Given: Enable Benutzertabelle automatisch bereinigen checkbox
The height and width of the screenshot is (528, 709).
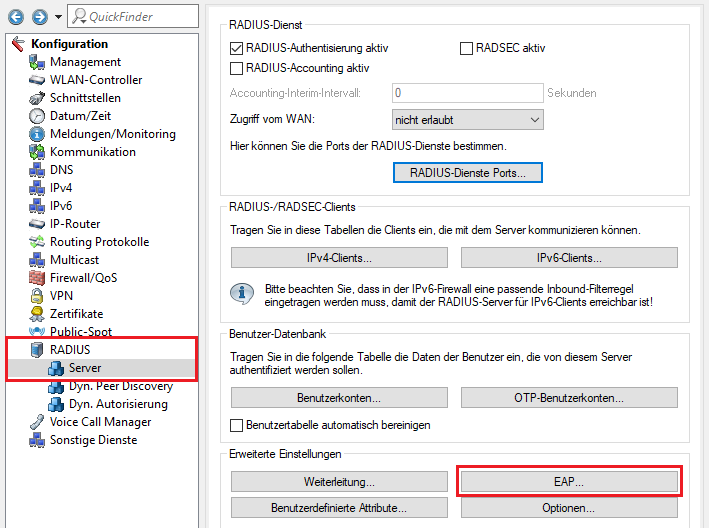Looking at the screenshot, I should point(236,425).
